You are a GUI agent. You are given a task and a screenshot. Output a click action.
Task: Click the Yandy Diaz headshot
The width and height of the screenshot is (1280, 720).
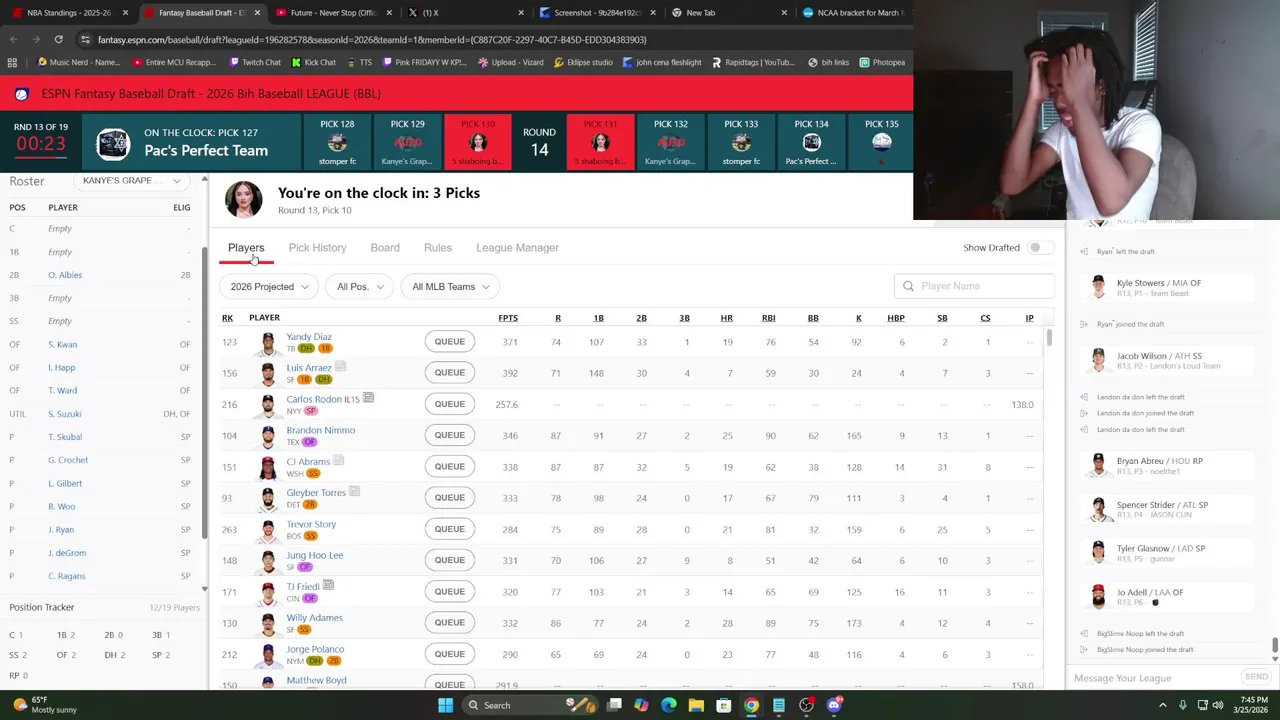(267, 343)
